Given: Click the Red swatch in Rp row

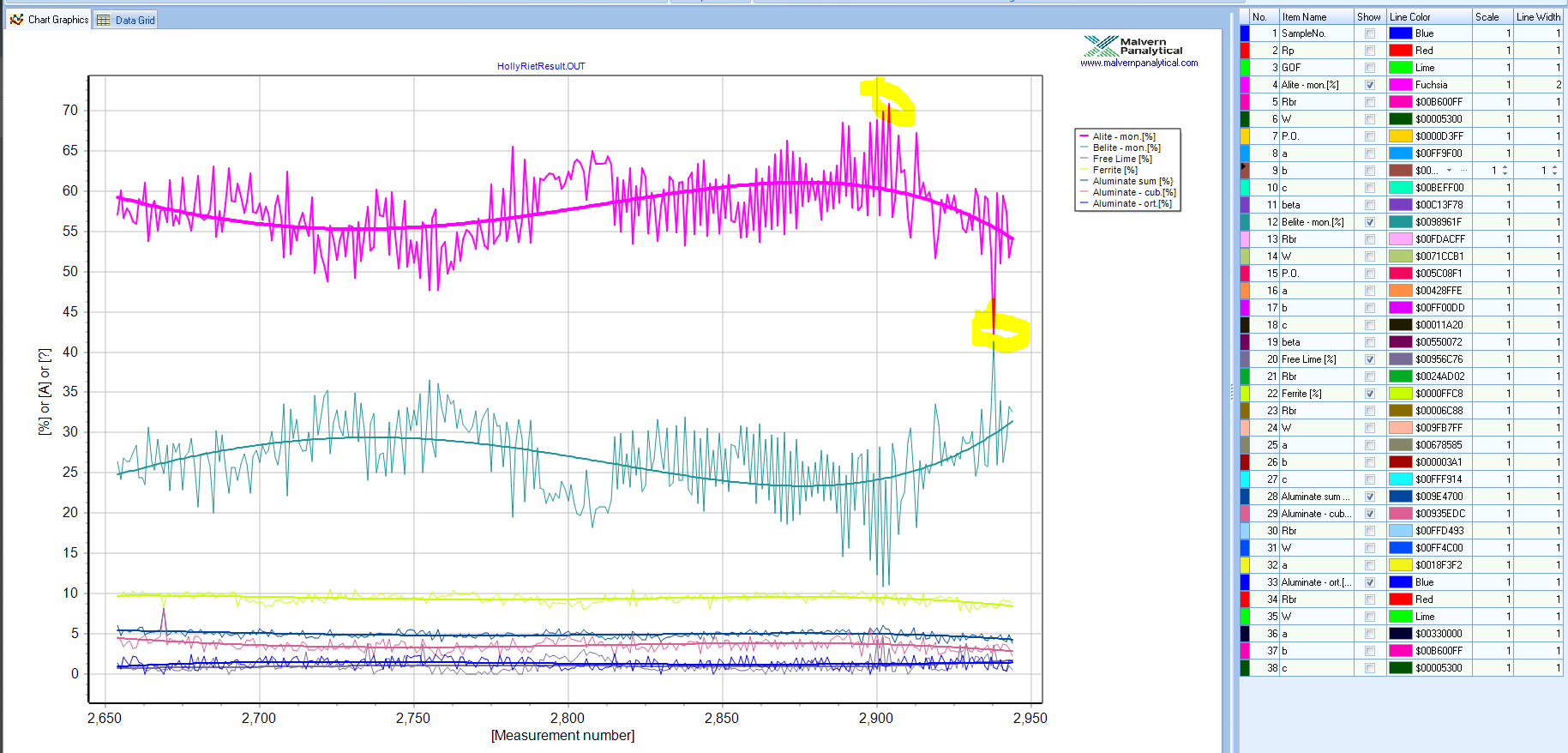Looking at the screenshot, I should pyautogui.click(x=1401, y=51).
